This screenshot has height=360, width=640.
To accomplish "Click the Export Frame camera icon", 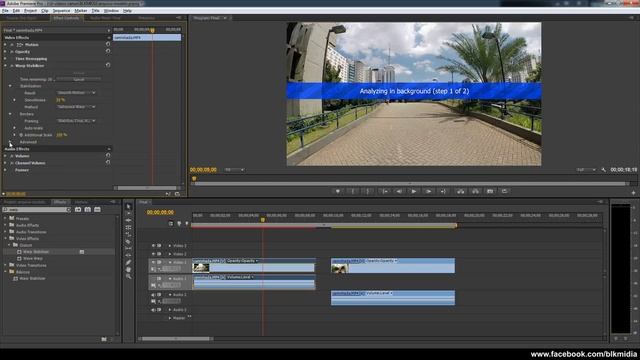I will click(490, 191).
